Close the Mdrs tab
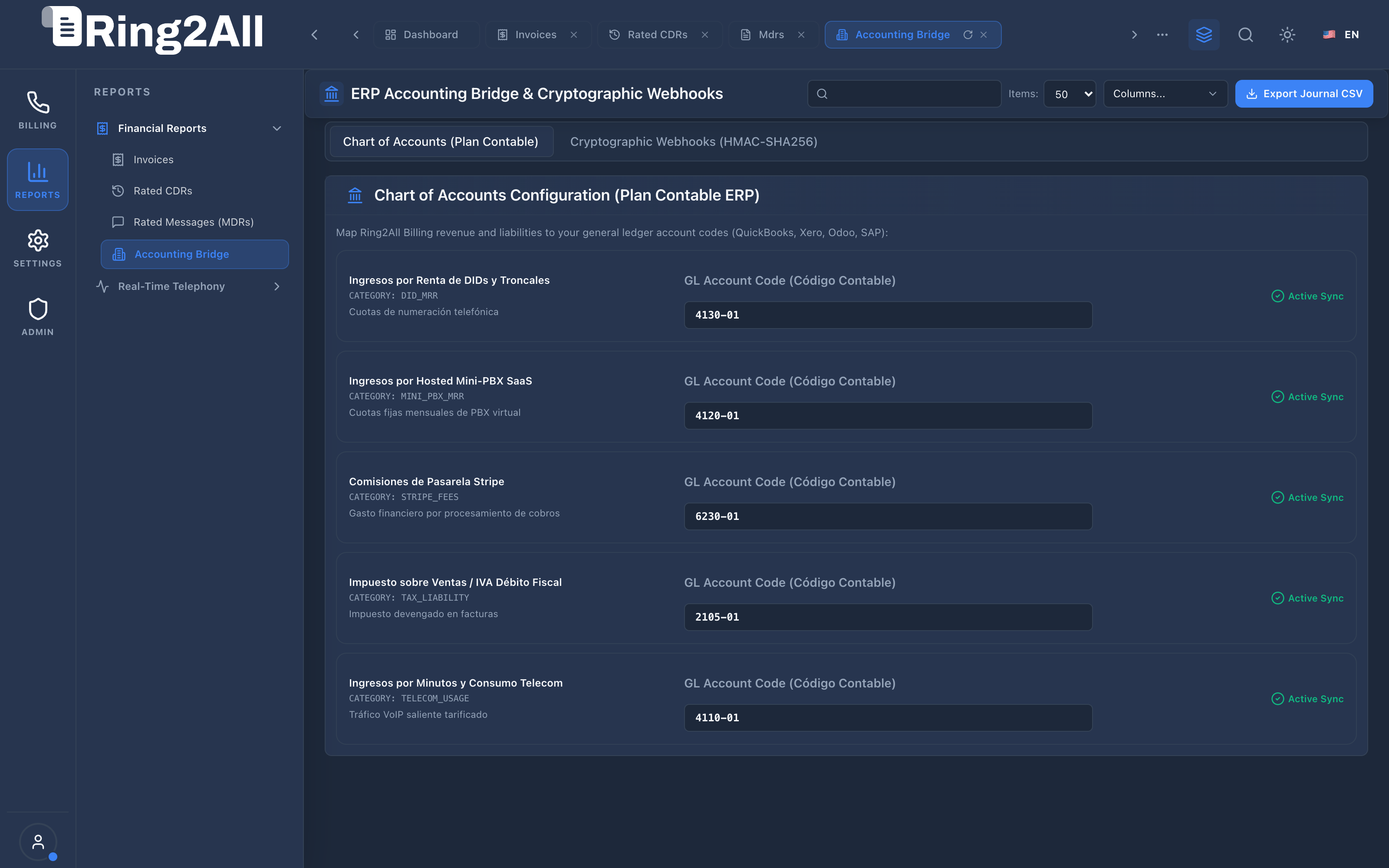Viewport: 1389px width, 868px height. tap(801, 34)
